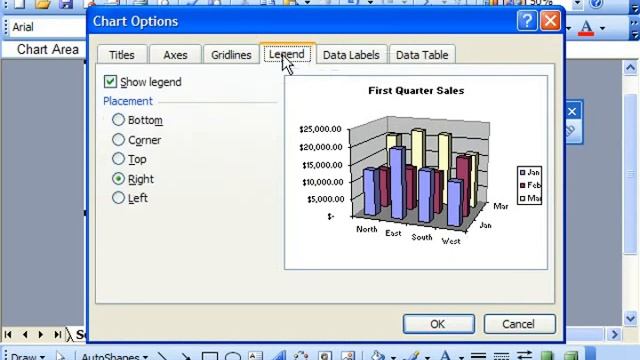Go to the next sheet tab
640x360 pixels.
(41, 335)
